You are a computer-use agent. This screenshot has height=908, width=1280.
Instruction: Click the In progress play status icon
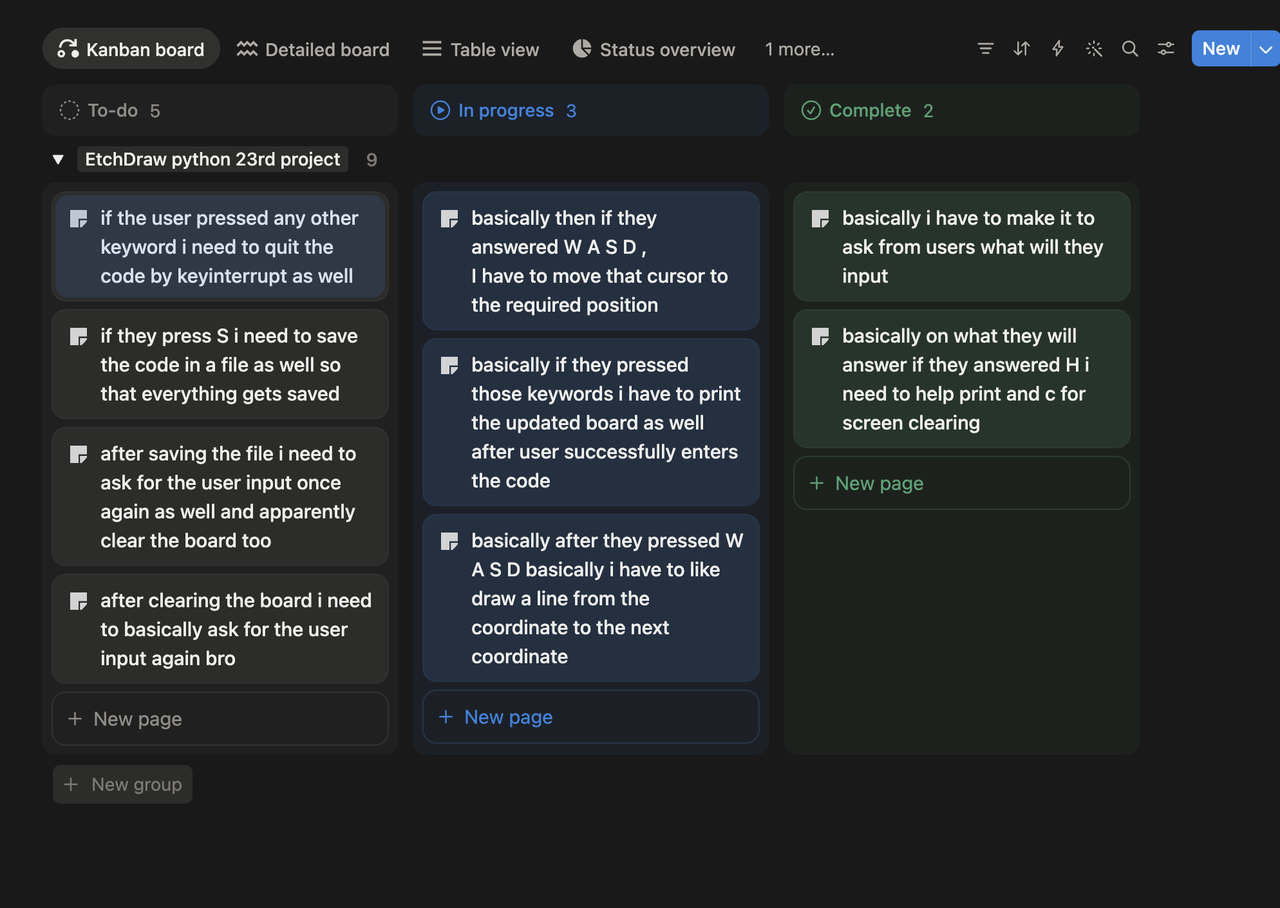click(440, 111)
